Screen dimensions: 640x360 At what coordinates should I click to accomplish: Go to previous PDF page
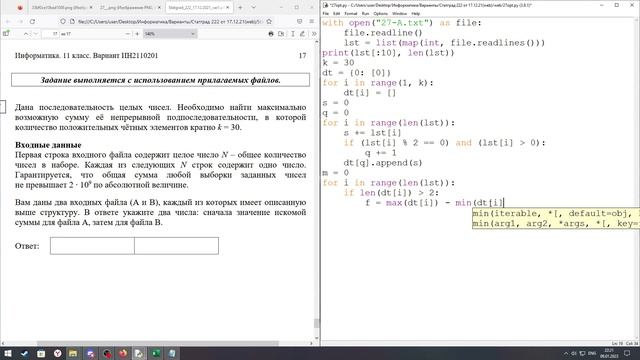(x=26, y=34)
